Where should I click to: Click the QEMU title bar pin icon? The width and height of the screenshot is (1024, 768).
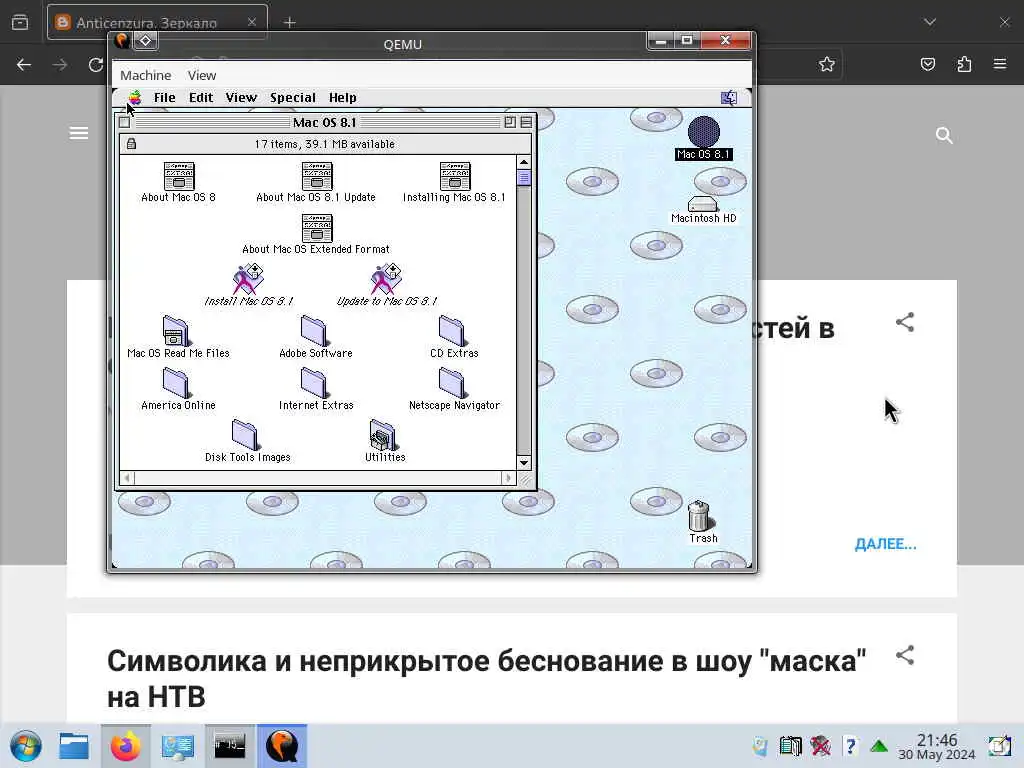(x=145, y=40)
